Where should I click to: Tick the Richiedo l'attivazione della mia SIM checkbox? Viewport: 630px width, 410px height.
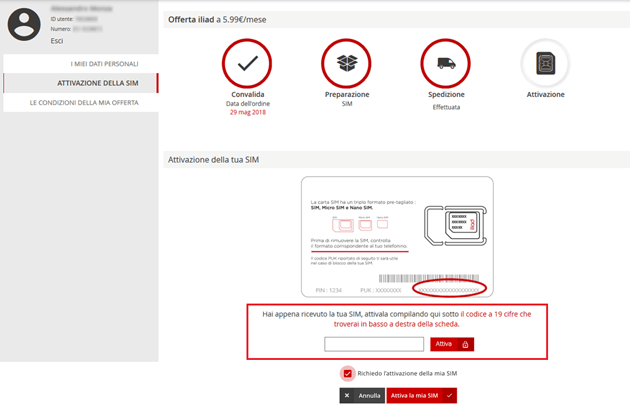pos(347,373)
